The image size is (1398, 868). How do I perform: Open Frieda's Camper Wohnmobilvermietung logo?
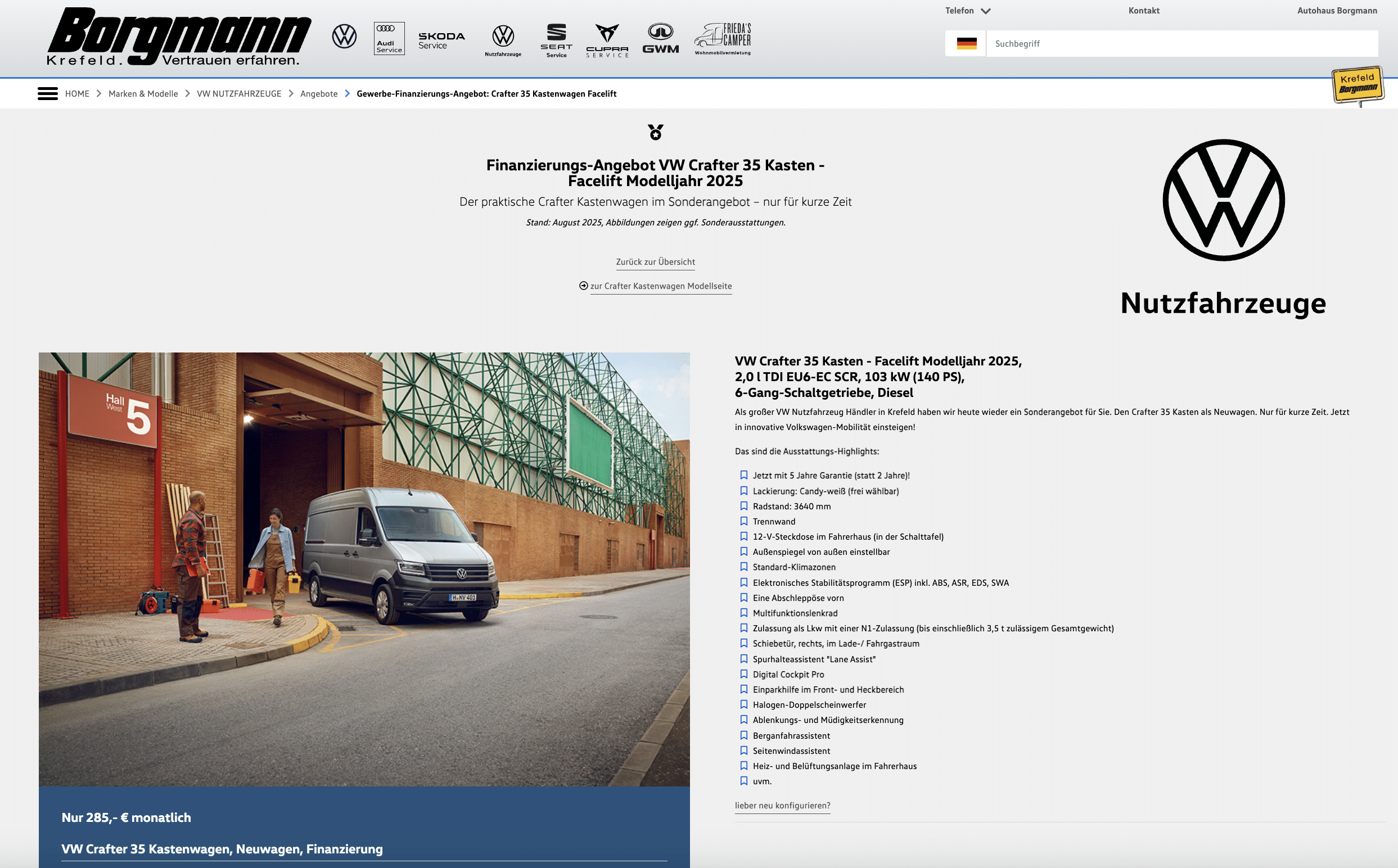tap(723, 39)
